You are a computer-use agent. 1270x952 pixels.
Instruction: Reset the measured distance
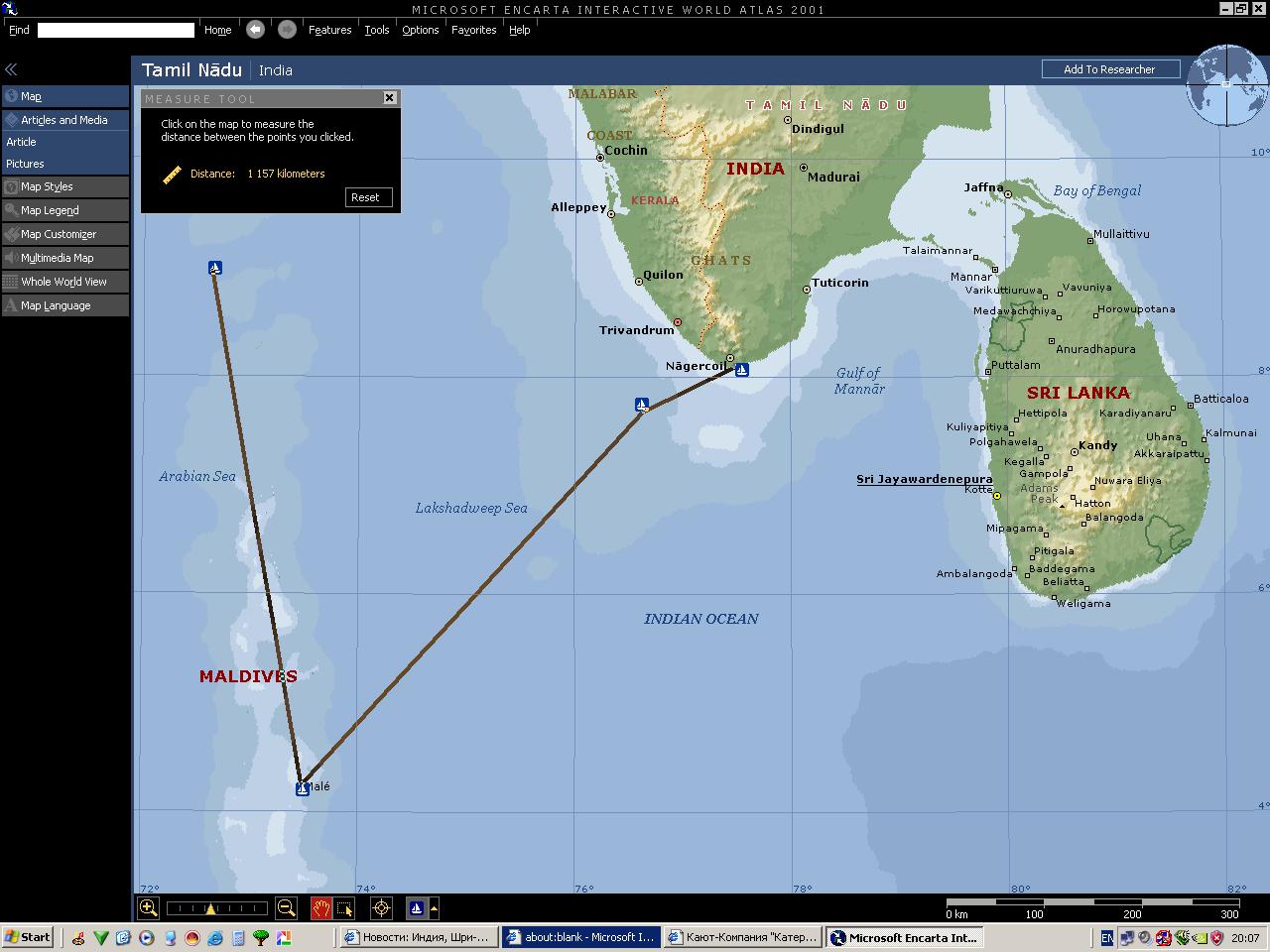point(365,197)
